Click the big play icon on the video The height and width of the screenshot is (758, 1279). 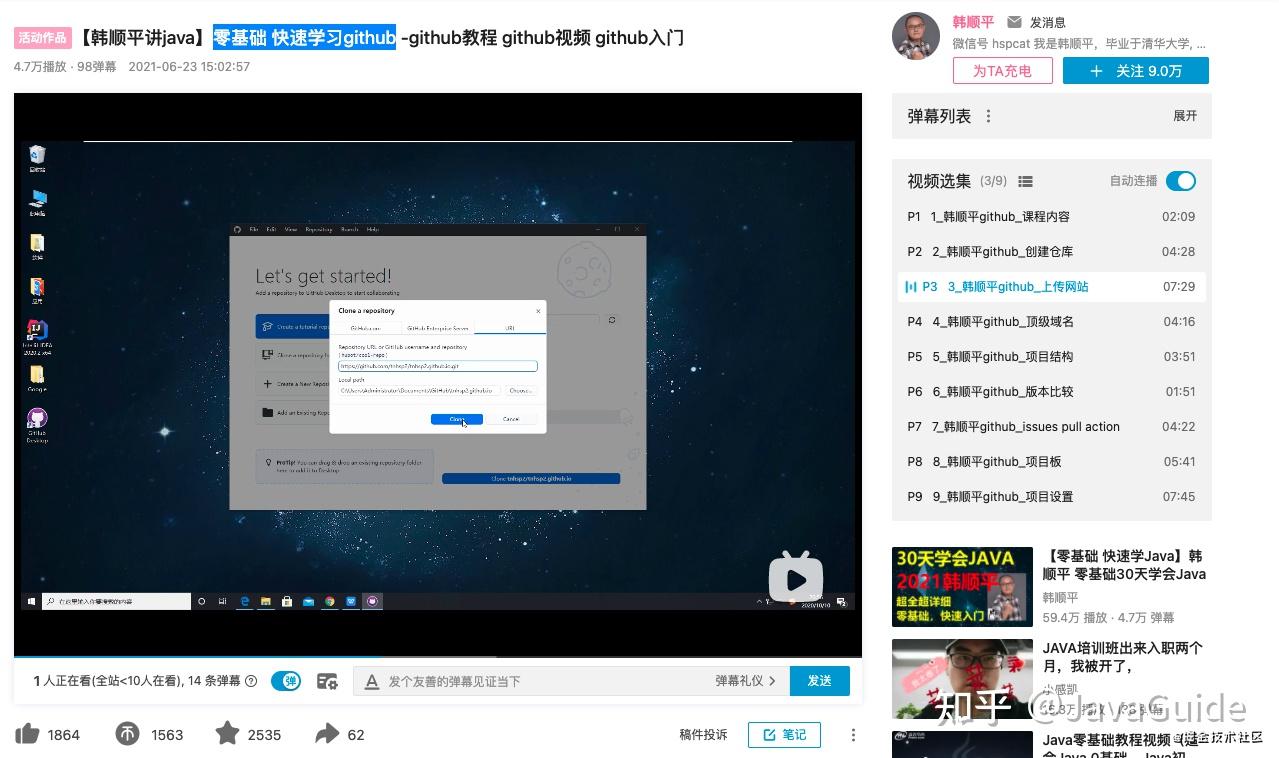point(796,577)
